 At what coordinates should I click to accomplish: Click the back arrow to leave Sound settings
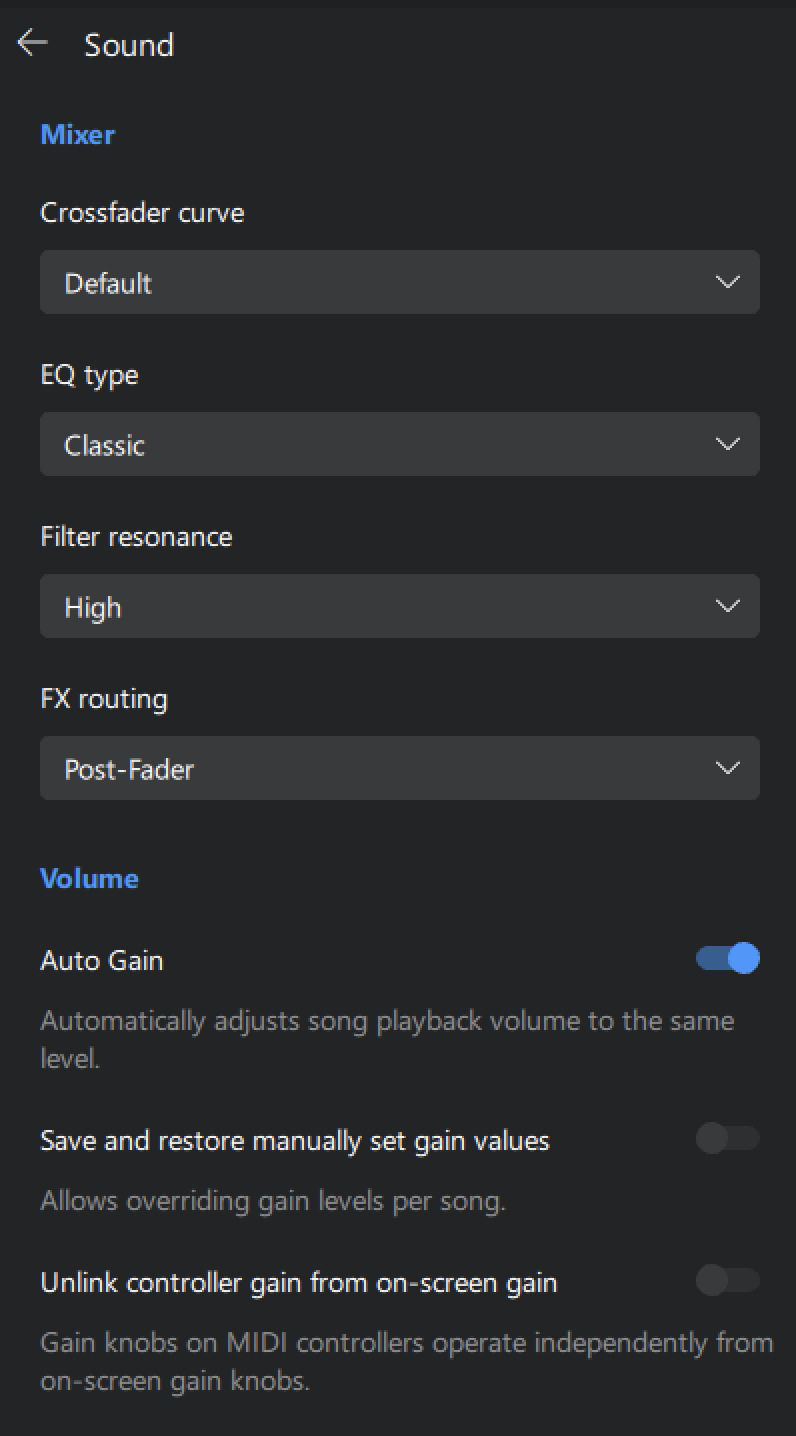click(32, 43)
